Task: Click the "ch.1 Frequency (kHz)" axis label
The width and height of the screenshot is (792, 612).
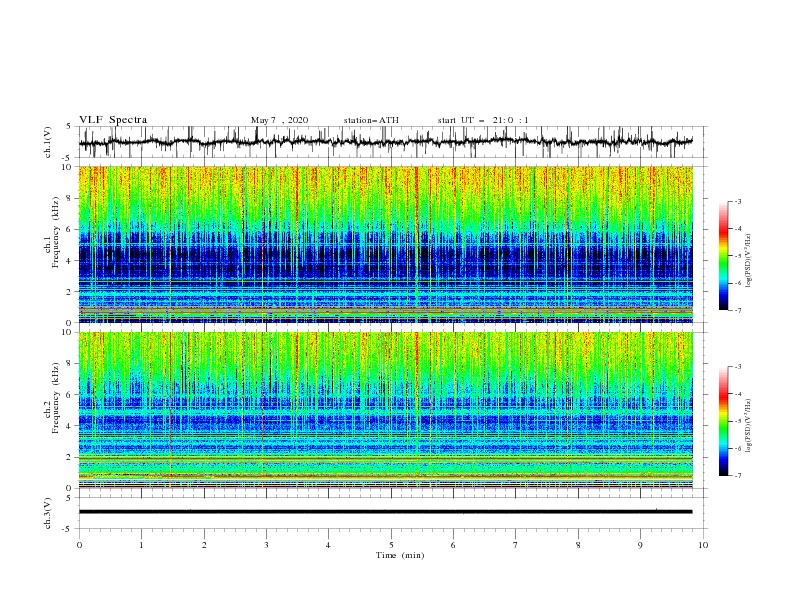Action: point(51,230)
